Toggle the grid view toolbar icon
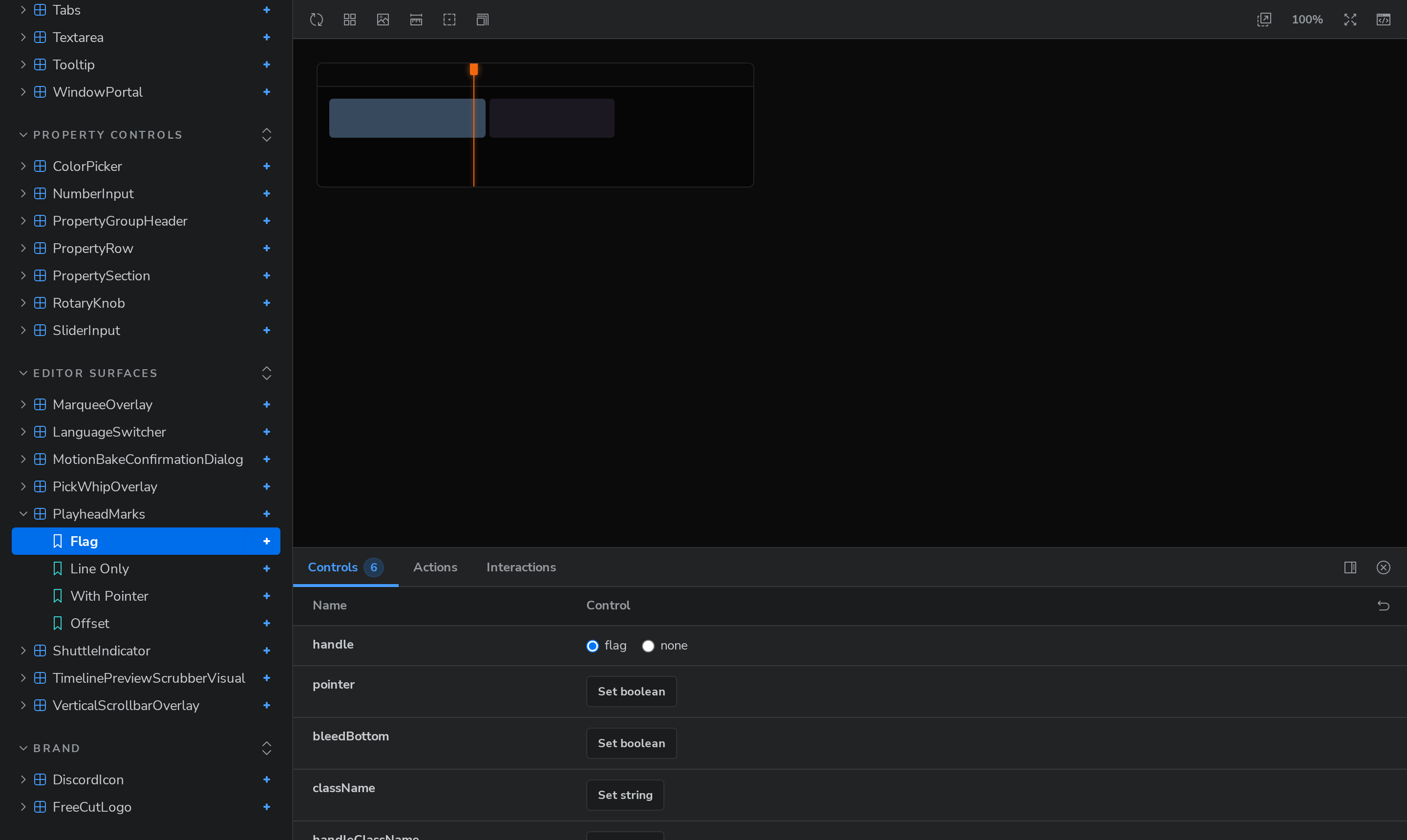Viewport: 1407px width, 840px height. click(350, 20)
